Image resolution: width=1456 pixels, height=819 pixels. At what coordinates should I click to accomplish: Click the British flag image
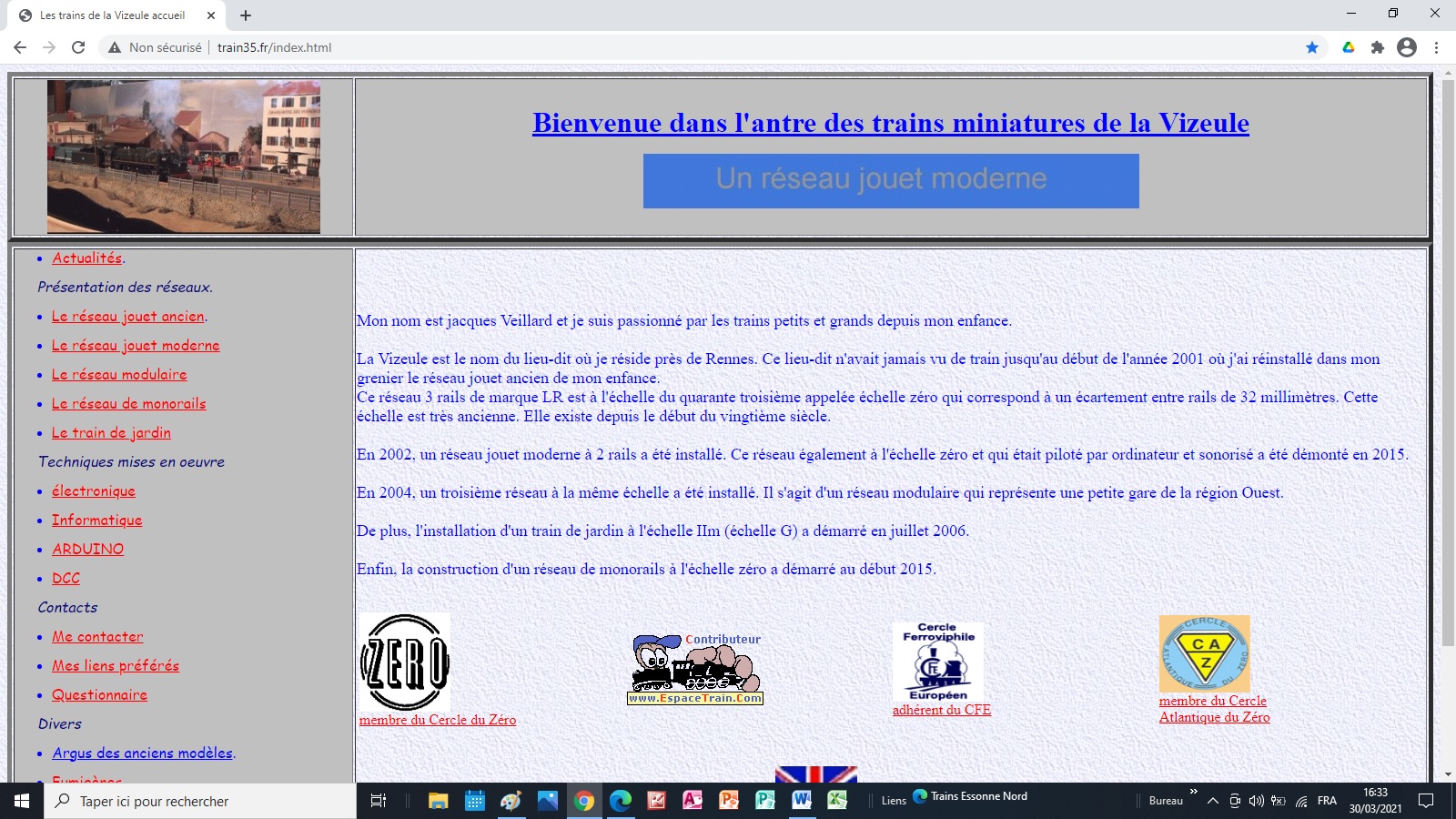pos(816,774)
